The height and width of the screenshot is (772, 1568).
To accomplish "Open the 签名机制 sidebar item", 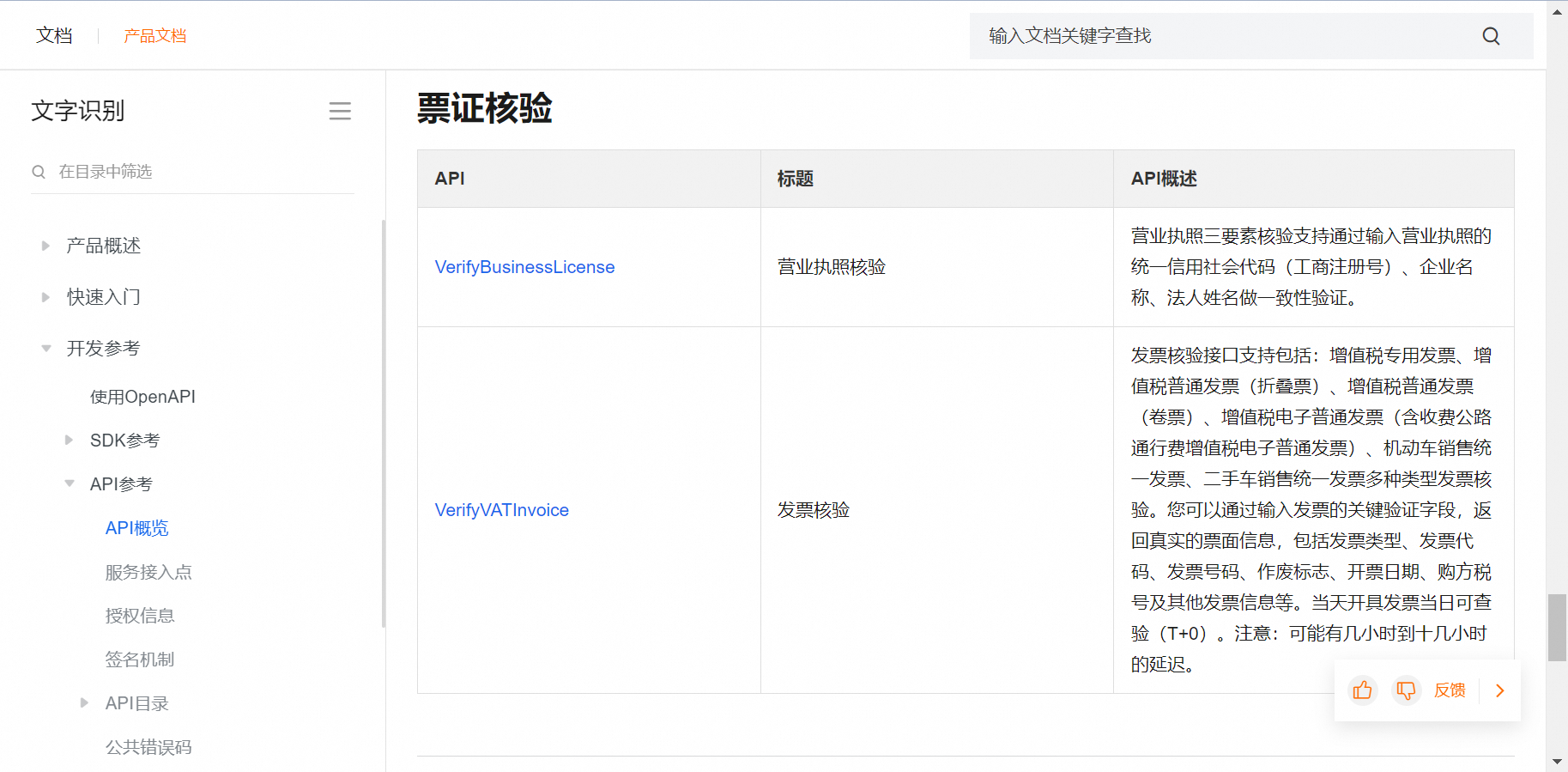I will click(140, 660).
